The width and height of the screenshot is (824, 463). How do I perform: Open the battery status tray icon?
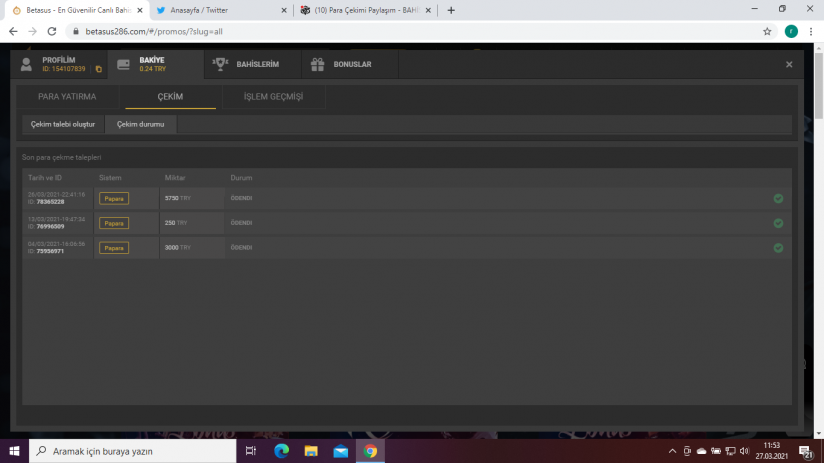click(716, 451)
